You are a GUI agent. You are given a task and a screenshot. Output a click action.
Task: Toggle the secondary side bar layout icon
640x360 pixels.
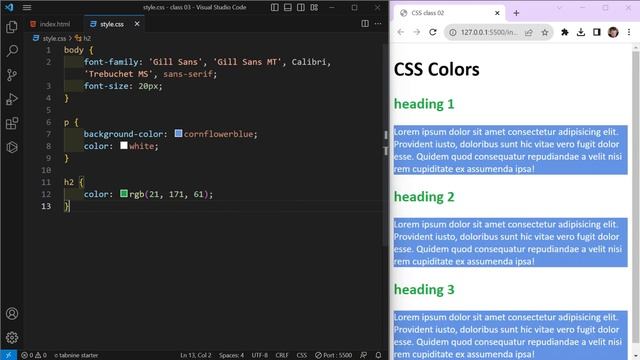click(301, 7)
